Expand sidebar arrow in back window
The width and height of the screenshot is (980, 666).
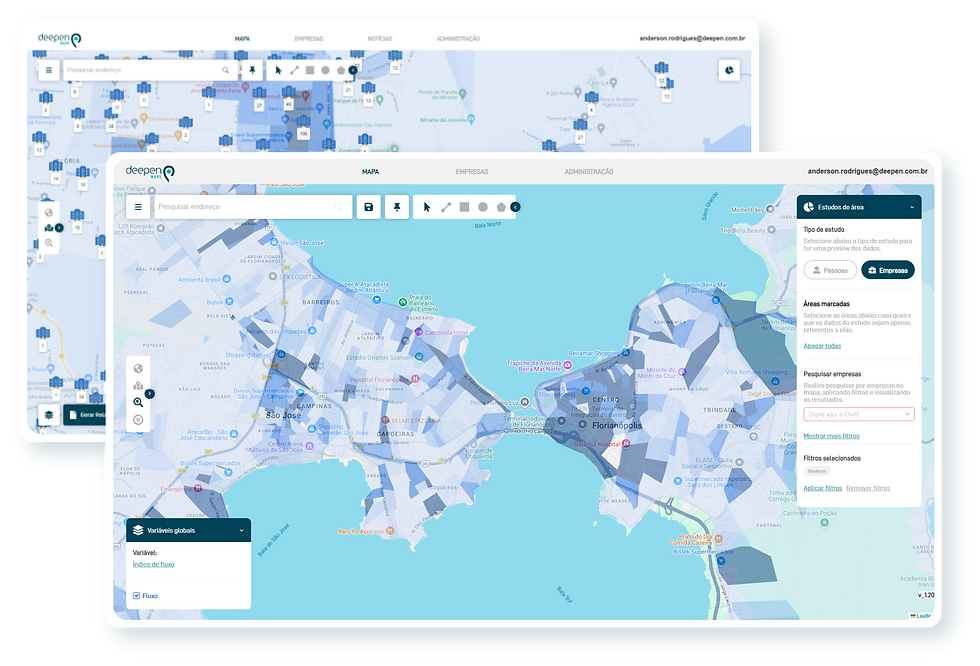pos(59,228)
